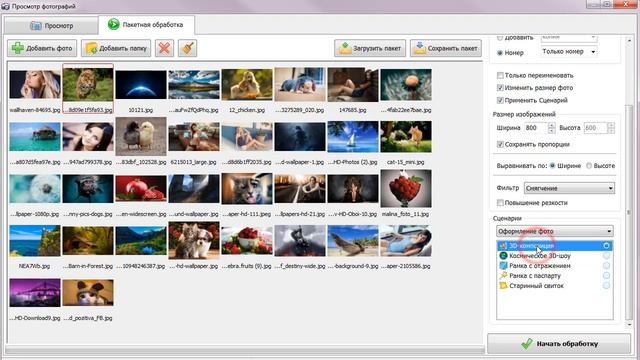Increase Ширина value with up arrow

tap(551, 125)
